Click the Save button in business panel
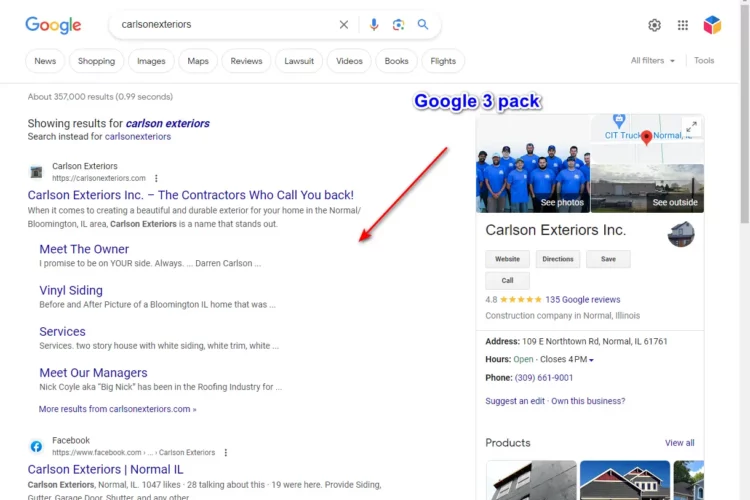 click(608, 259)
